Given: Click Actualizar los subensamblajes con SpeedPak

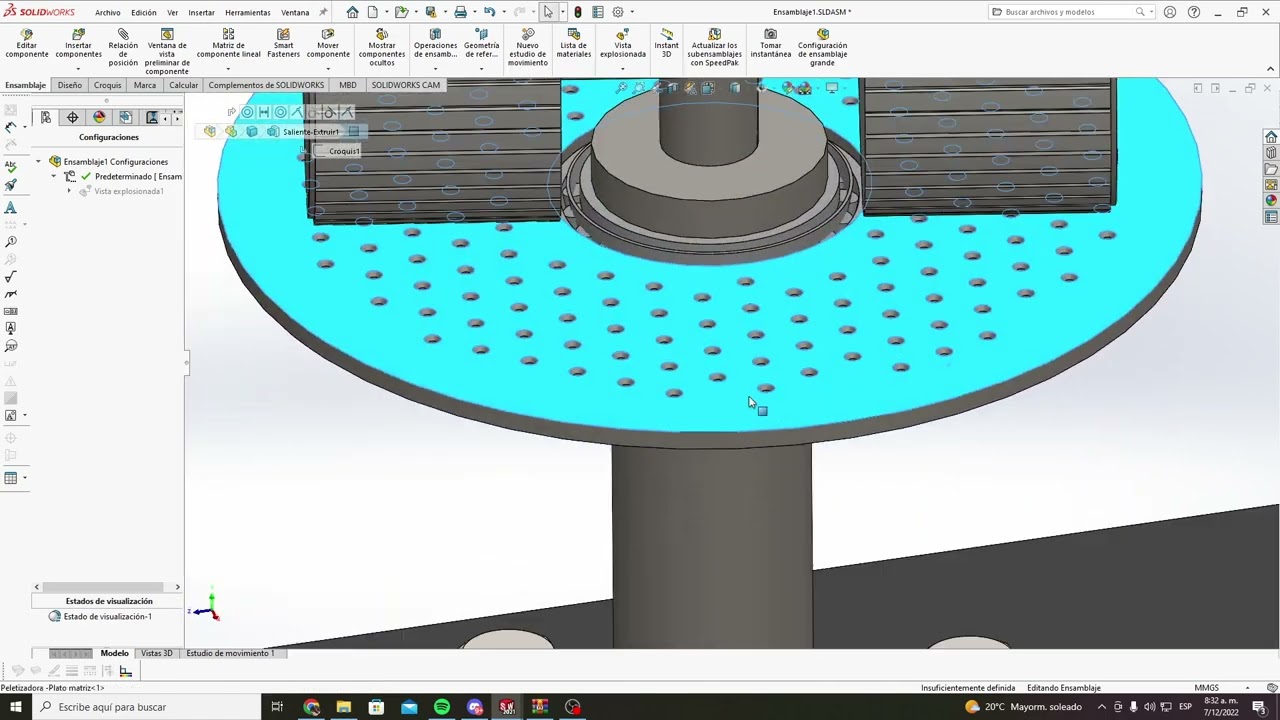Looking at the screenshot, I should pos(714,48).
